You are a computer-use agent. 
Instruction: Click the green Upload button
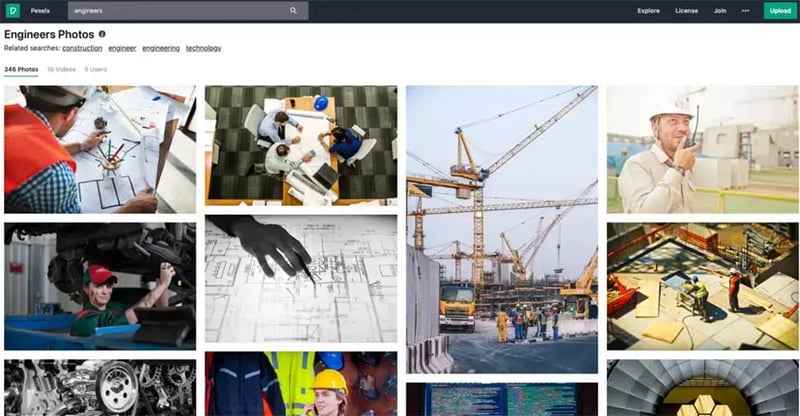coord(780,11)
